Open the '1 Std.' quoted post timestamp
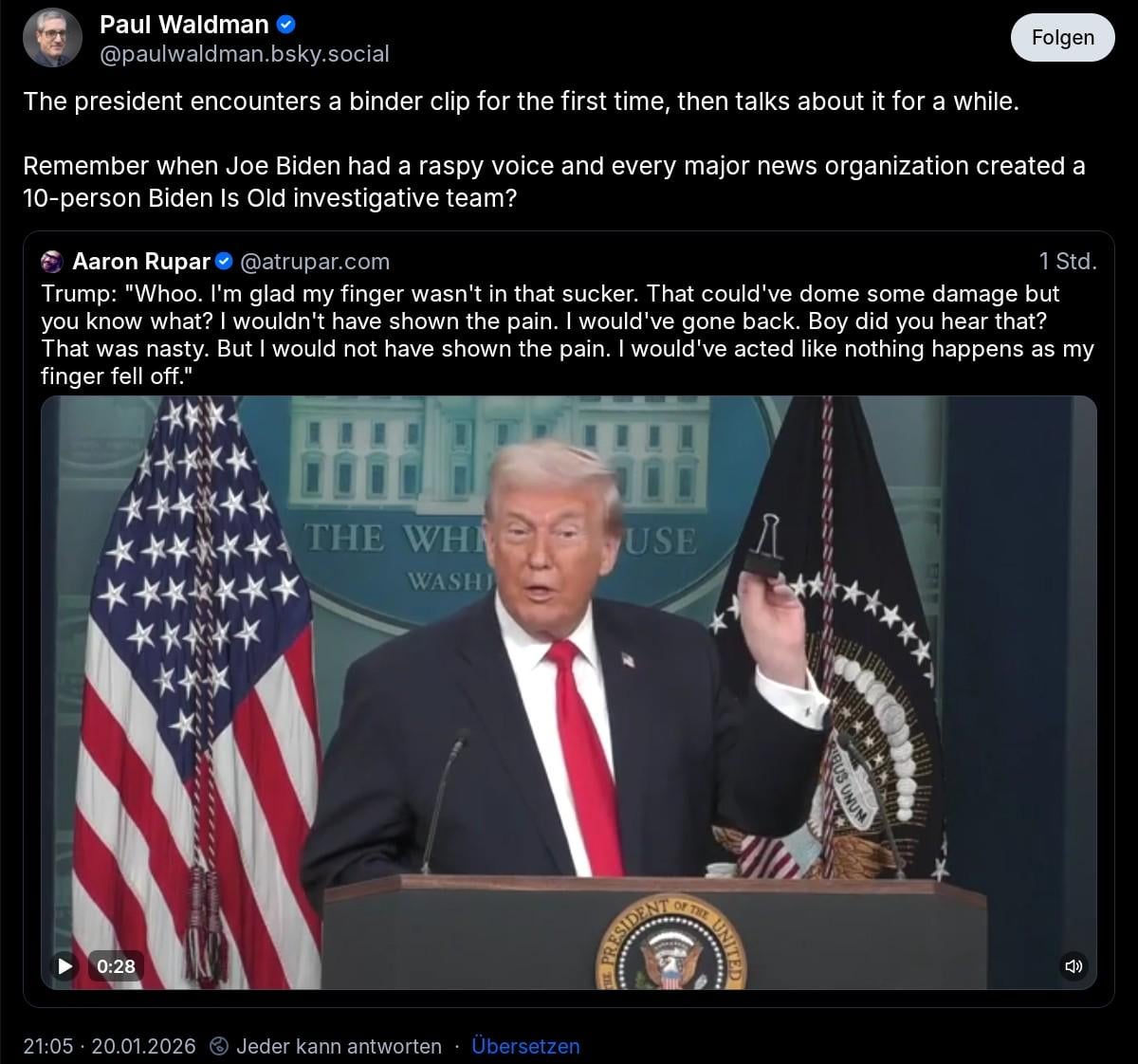Image resolution: width=1138 pixels, height=1064 pixels. (x=1068, y=261)
